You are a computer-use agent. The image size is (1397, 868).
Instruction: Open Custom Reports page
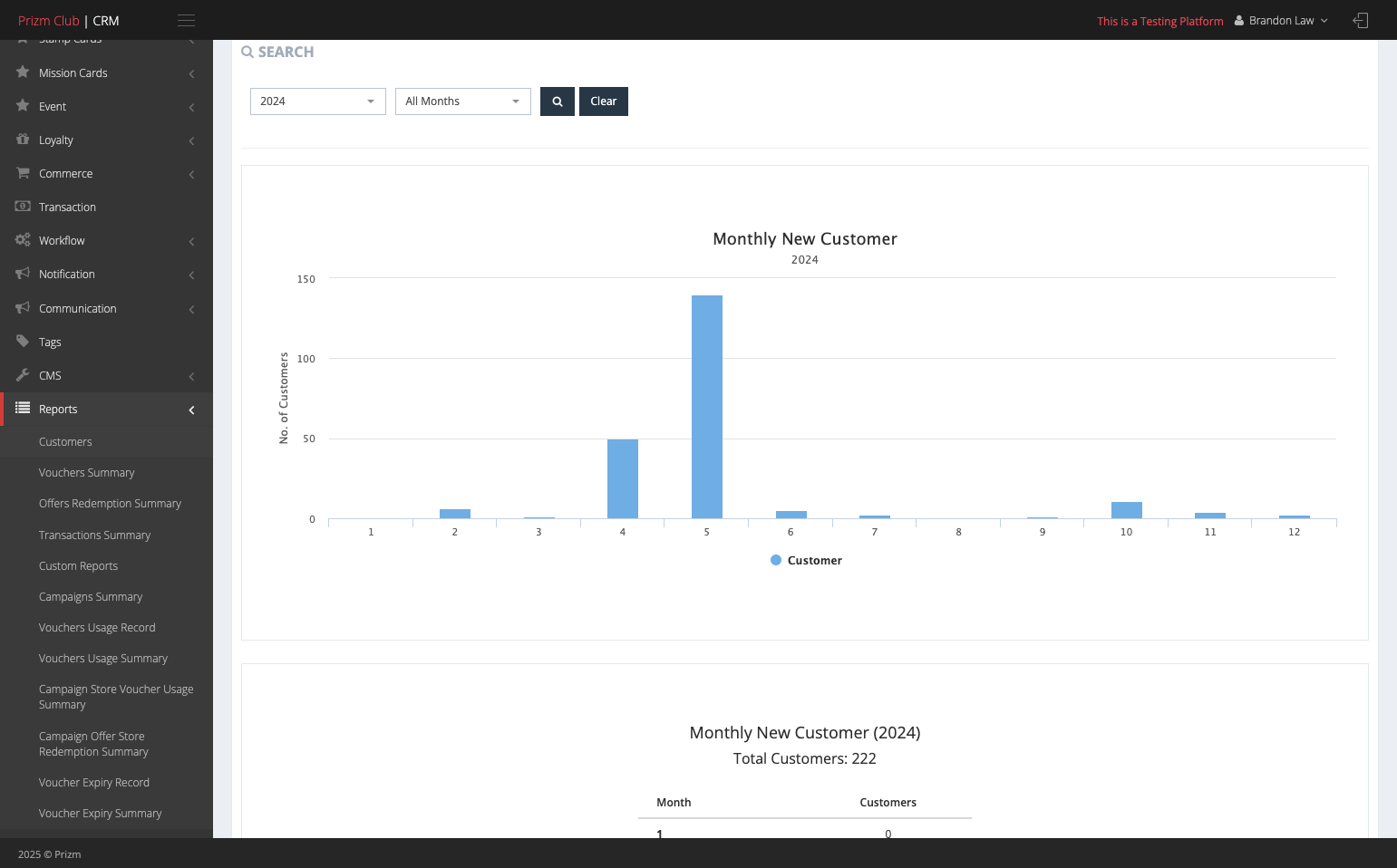[x=79, y=566]
